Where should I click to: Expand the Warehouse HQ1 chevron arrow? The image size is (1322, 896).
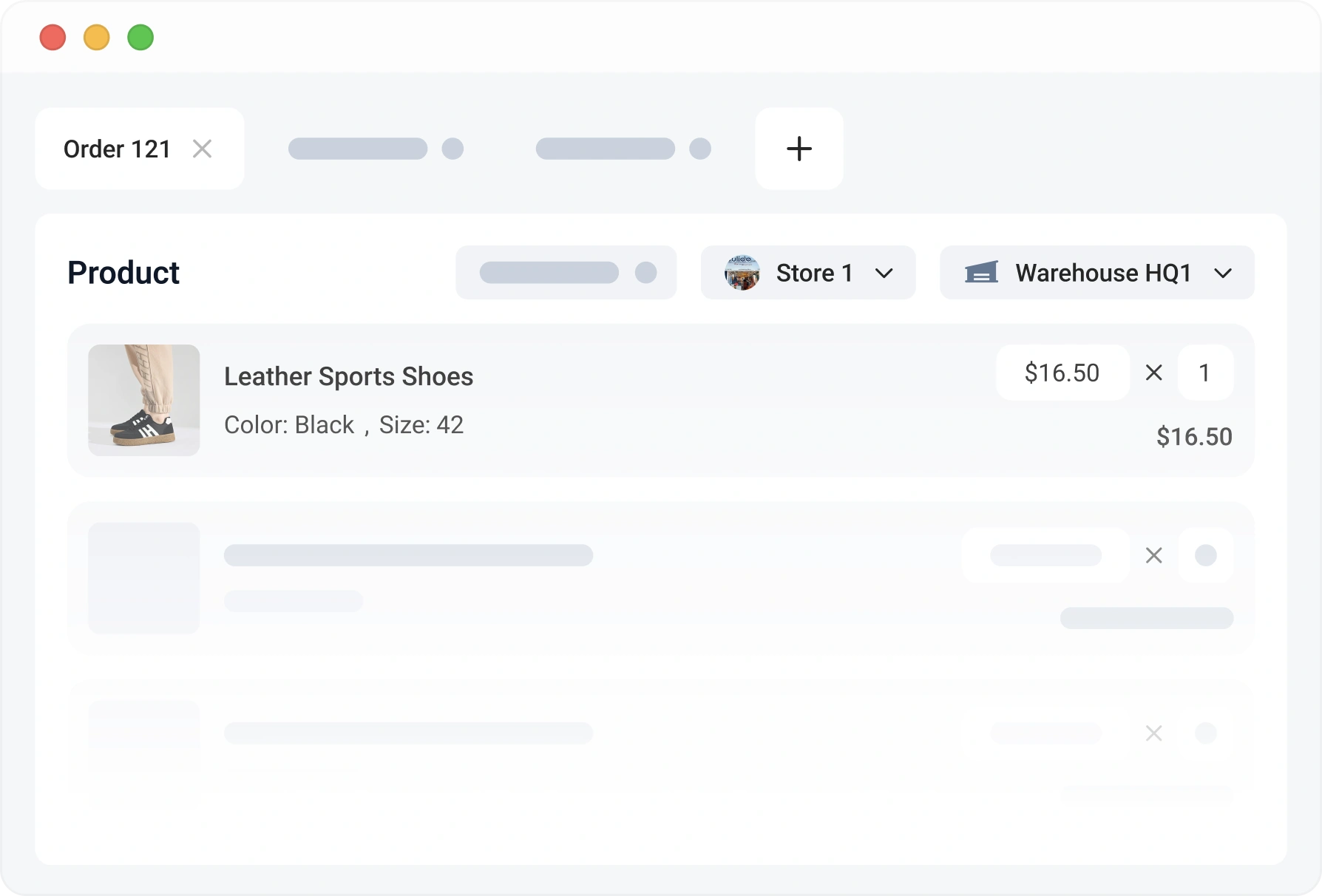pyautogui.click(x=1223, y=274)
